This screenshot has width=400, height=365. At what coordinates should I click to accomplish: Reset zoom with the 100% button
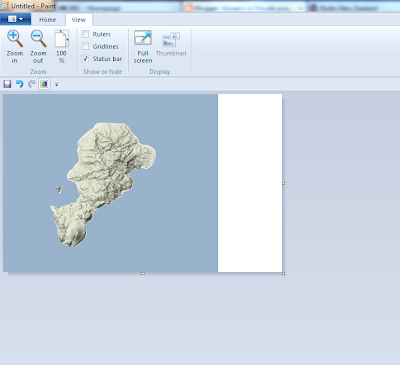point(61,47)
